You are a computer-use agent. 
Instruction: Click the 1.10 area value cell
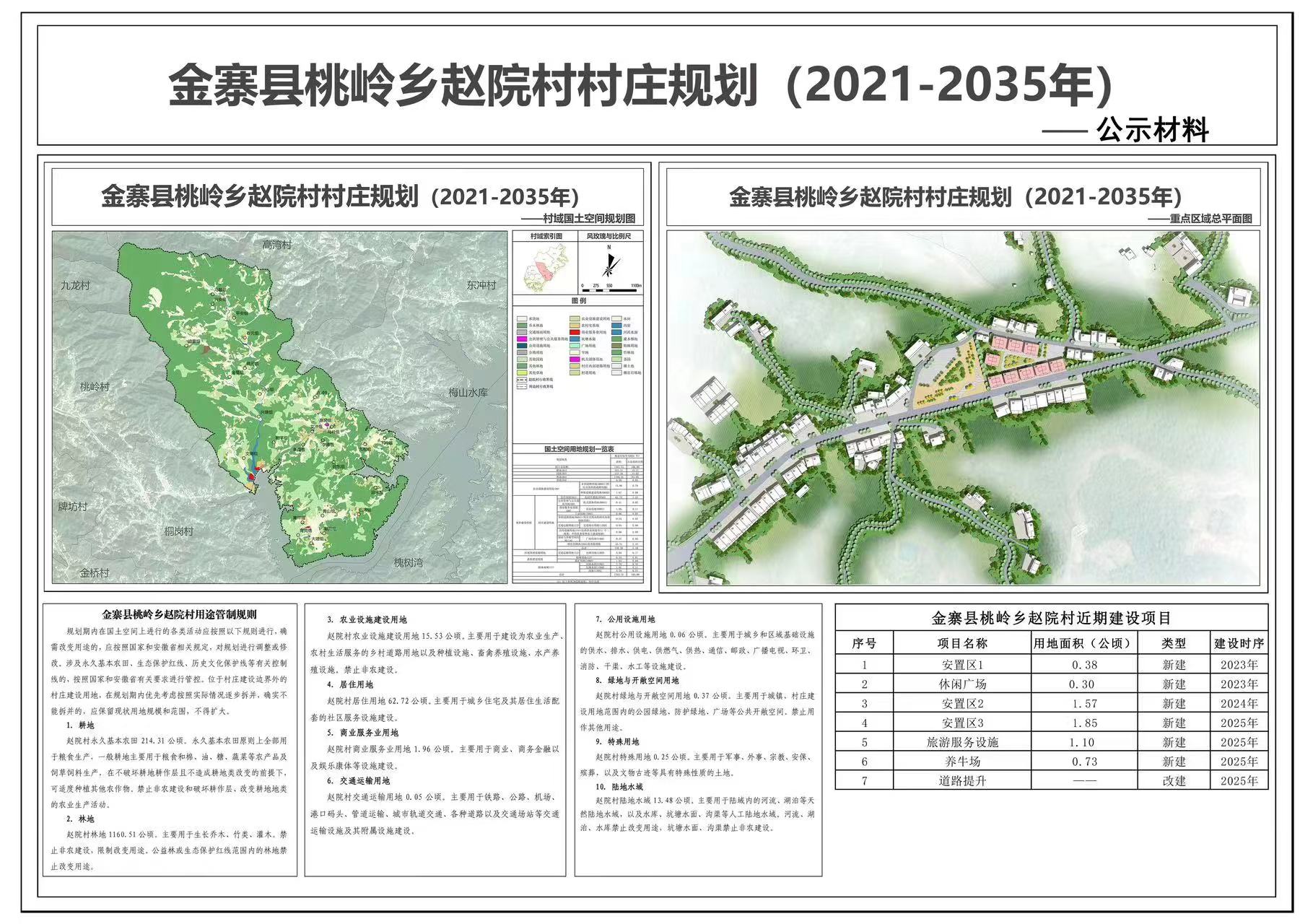pos(1083,743)
